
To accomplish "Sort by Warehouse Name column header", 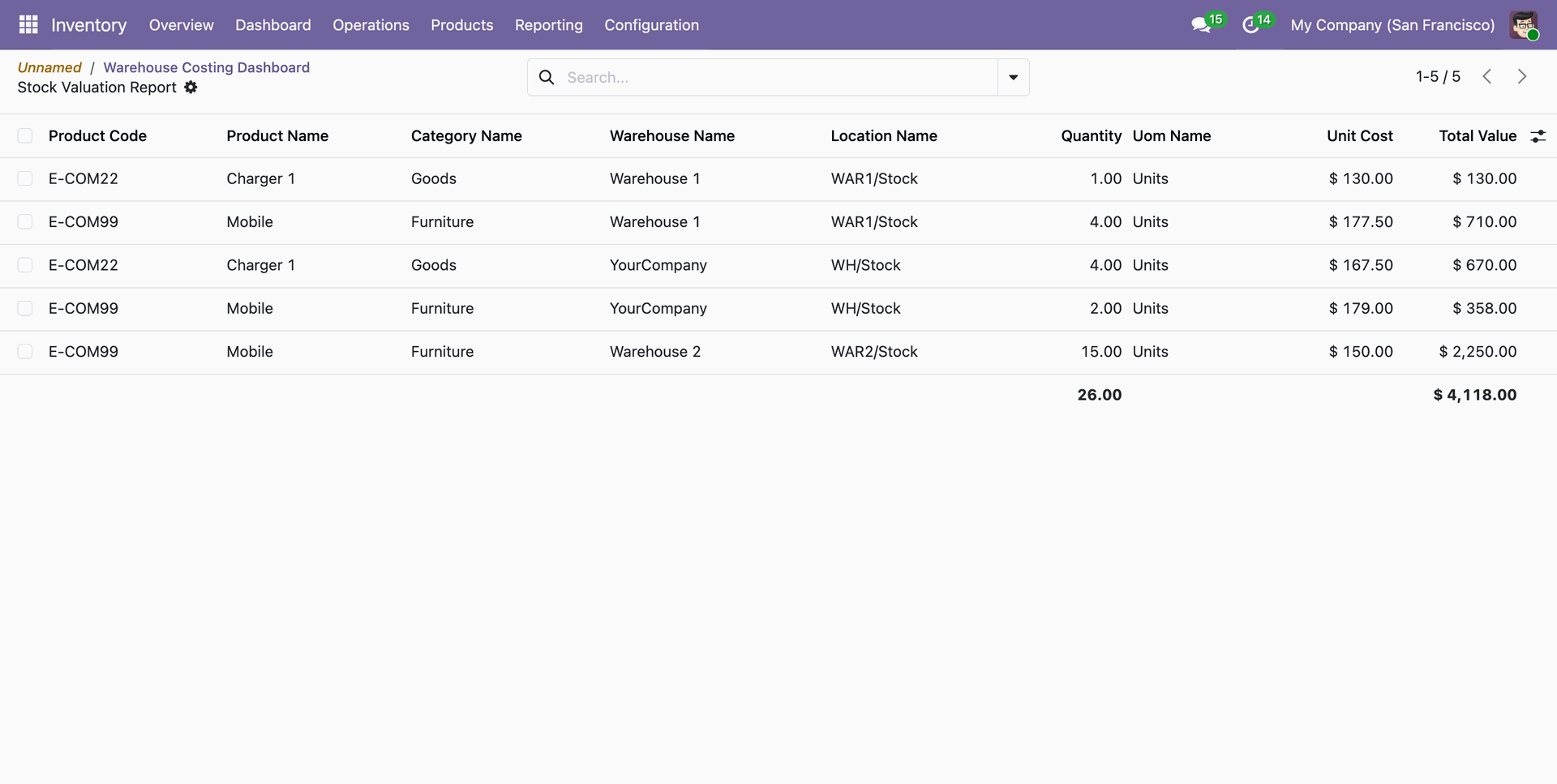I will [x=672, y=135].
